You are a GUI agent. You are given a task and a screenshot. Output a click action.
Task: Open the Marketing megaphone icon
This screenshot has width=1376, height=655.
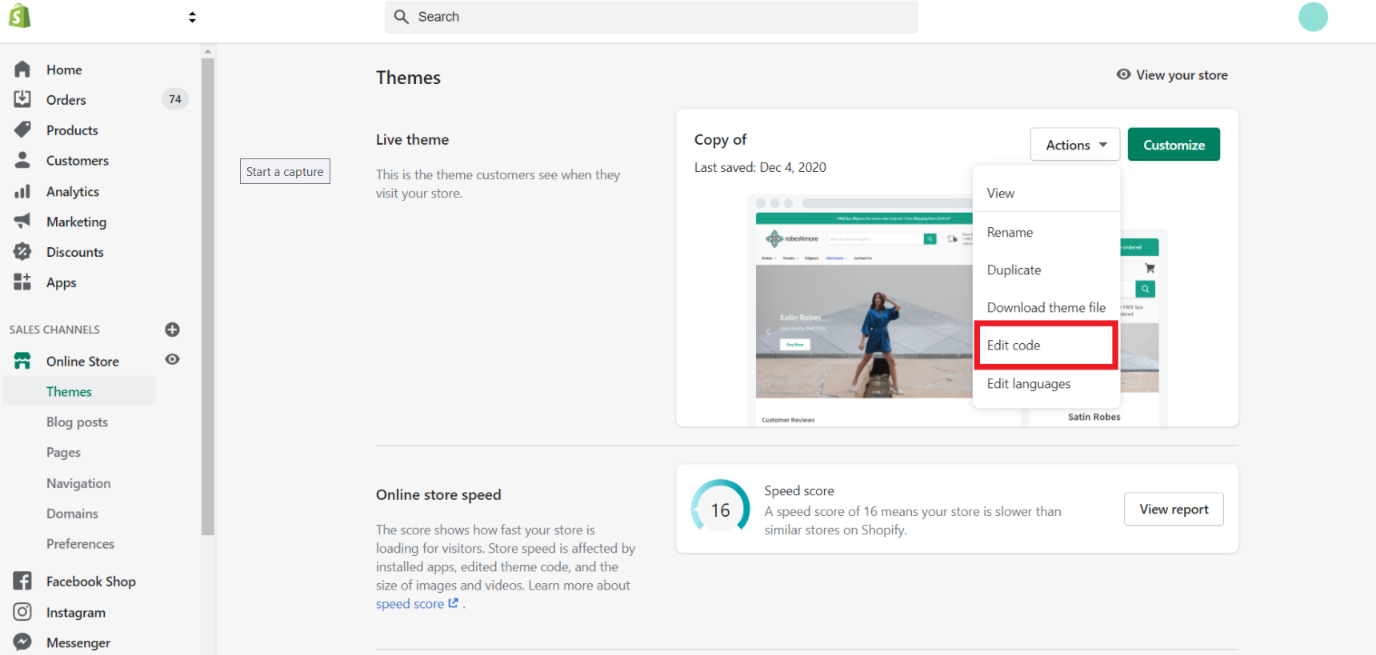click(x=24, y=221)
